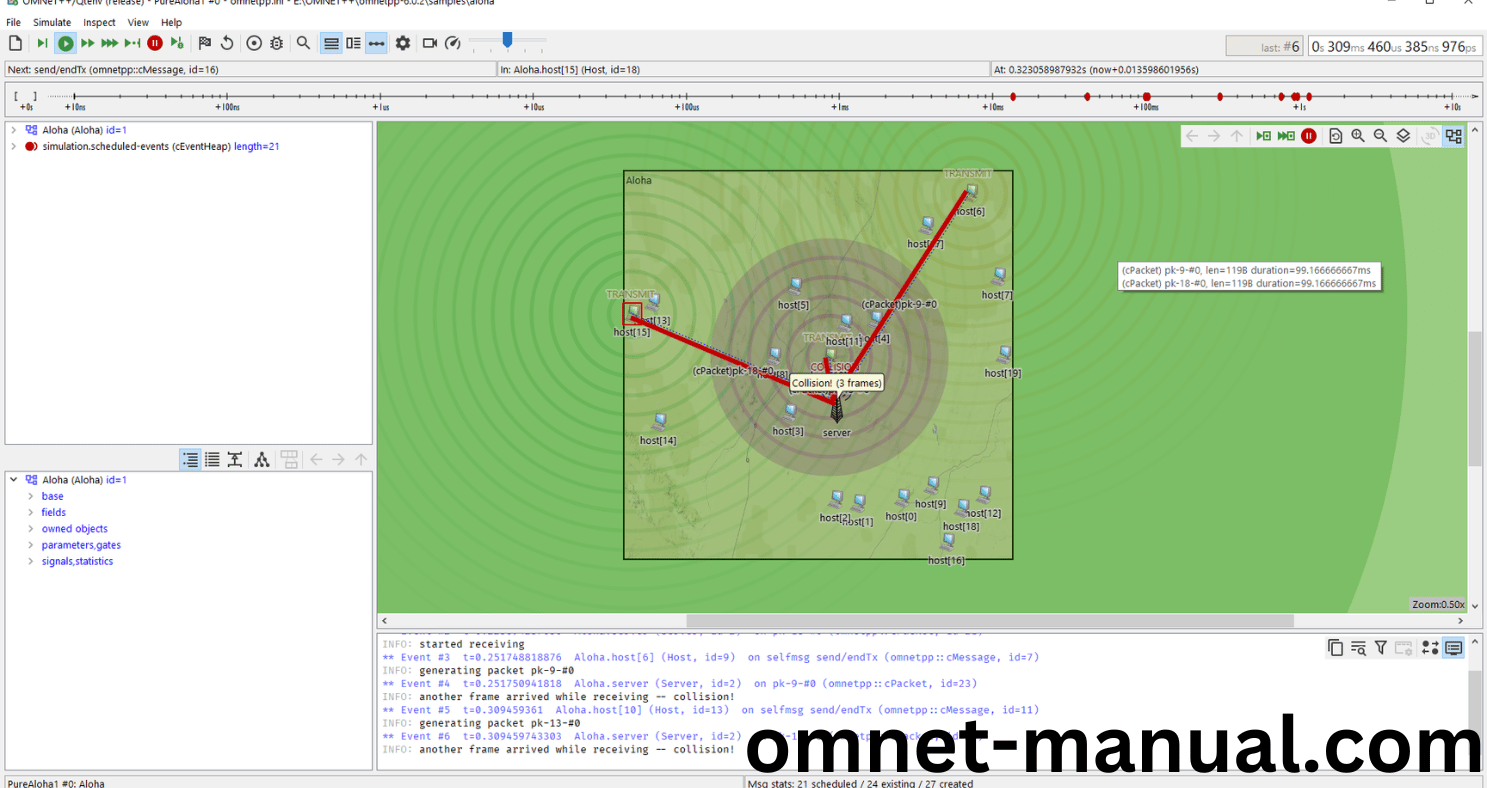The height and width of the screenshot is (788, 1487).
Task: Zoom in on the network canvas
Action: click(x=1358, y=136)
